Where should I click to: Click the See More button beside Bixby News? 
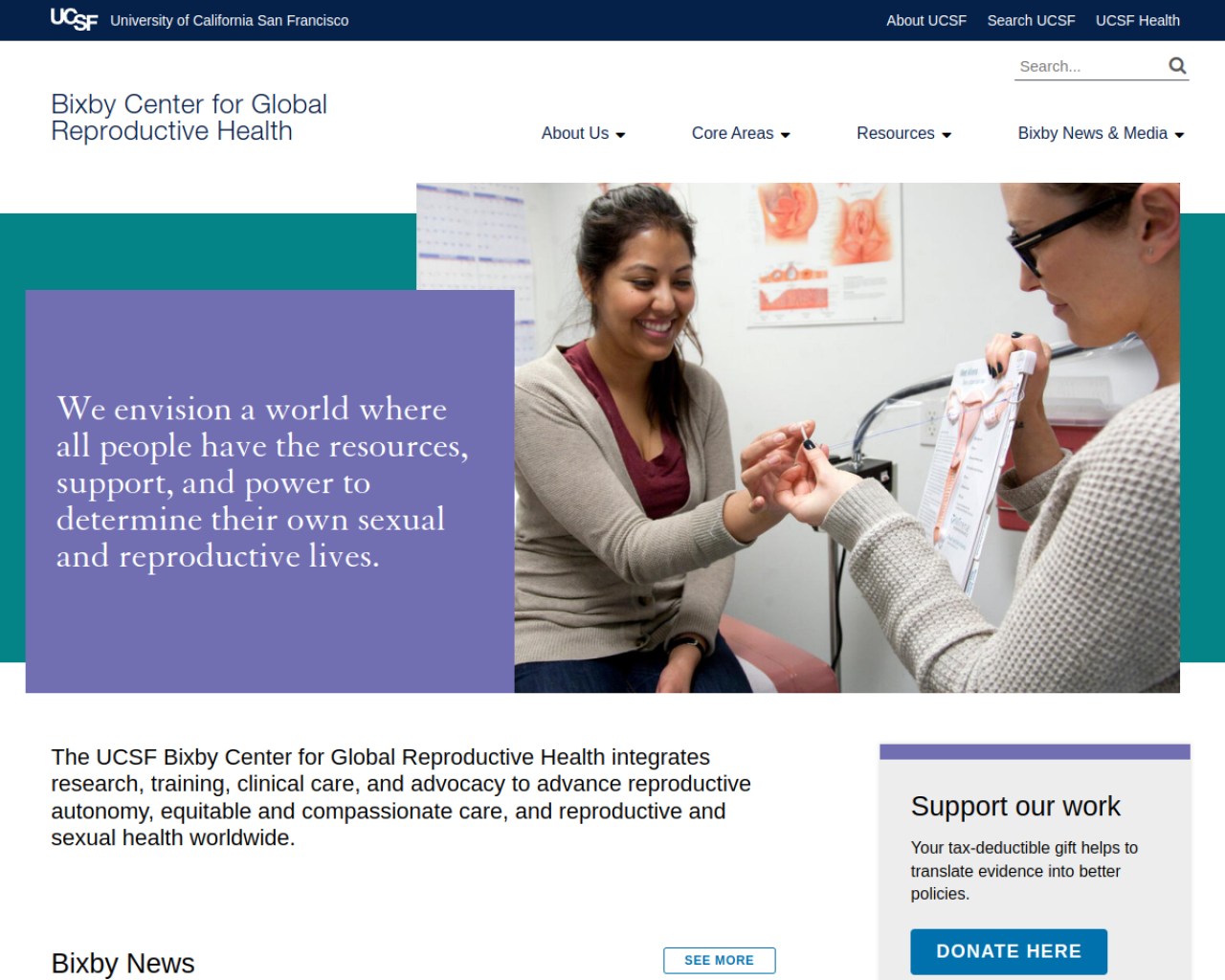point(720,960)
